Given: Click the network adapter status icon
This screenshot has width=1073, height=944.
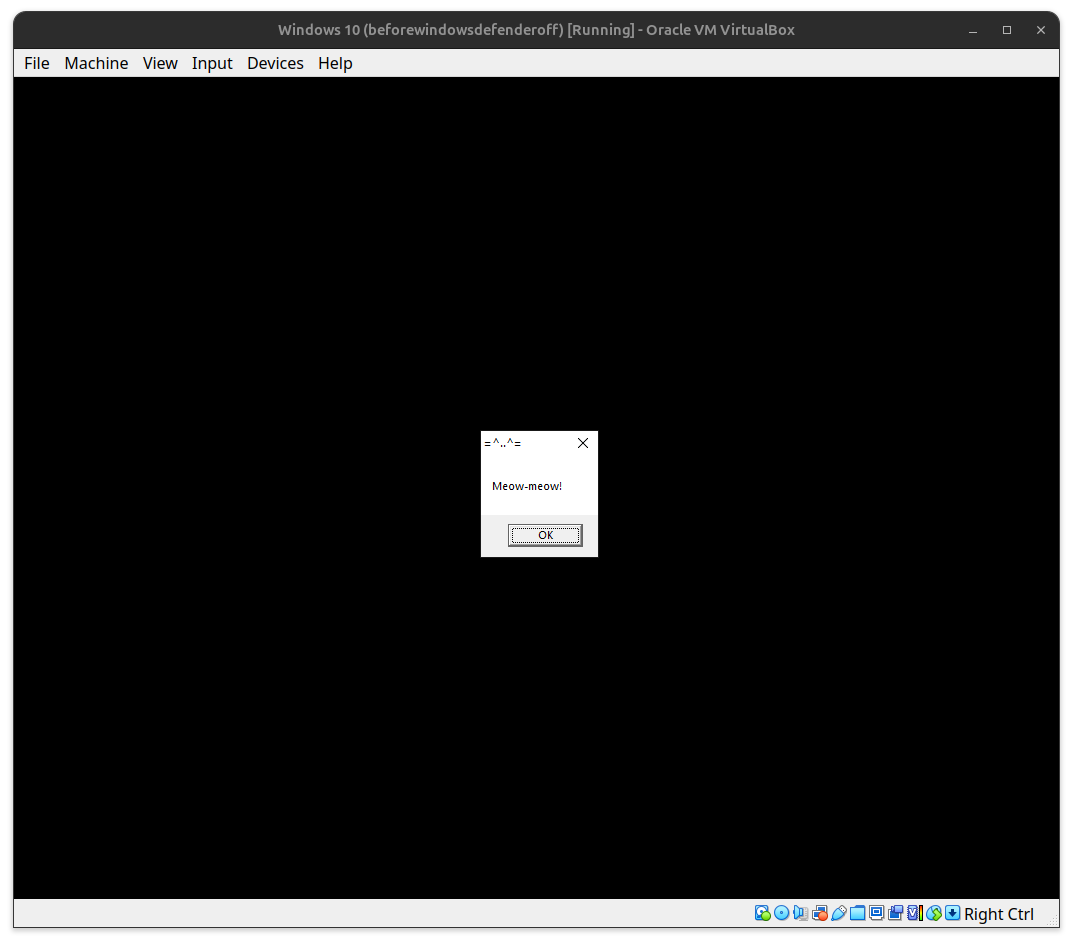Looking at the screenshot, I should pyautogui.click(x=820, y=913).
